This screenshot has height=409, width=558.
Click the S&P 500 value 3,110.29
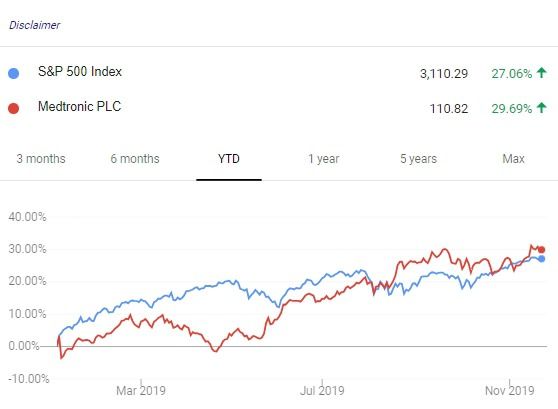444,74
